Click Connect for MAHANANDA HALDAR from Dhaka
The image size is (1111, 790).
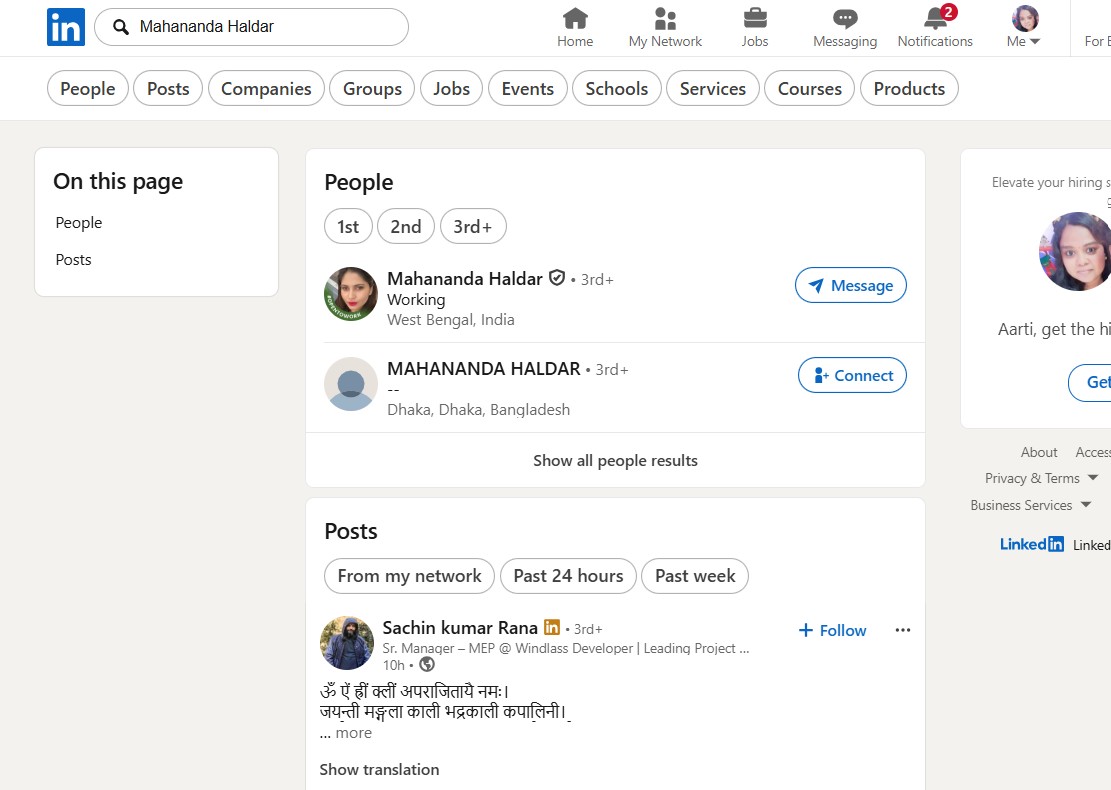852,375
